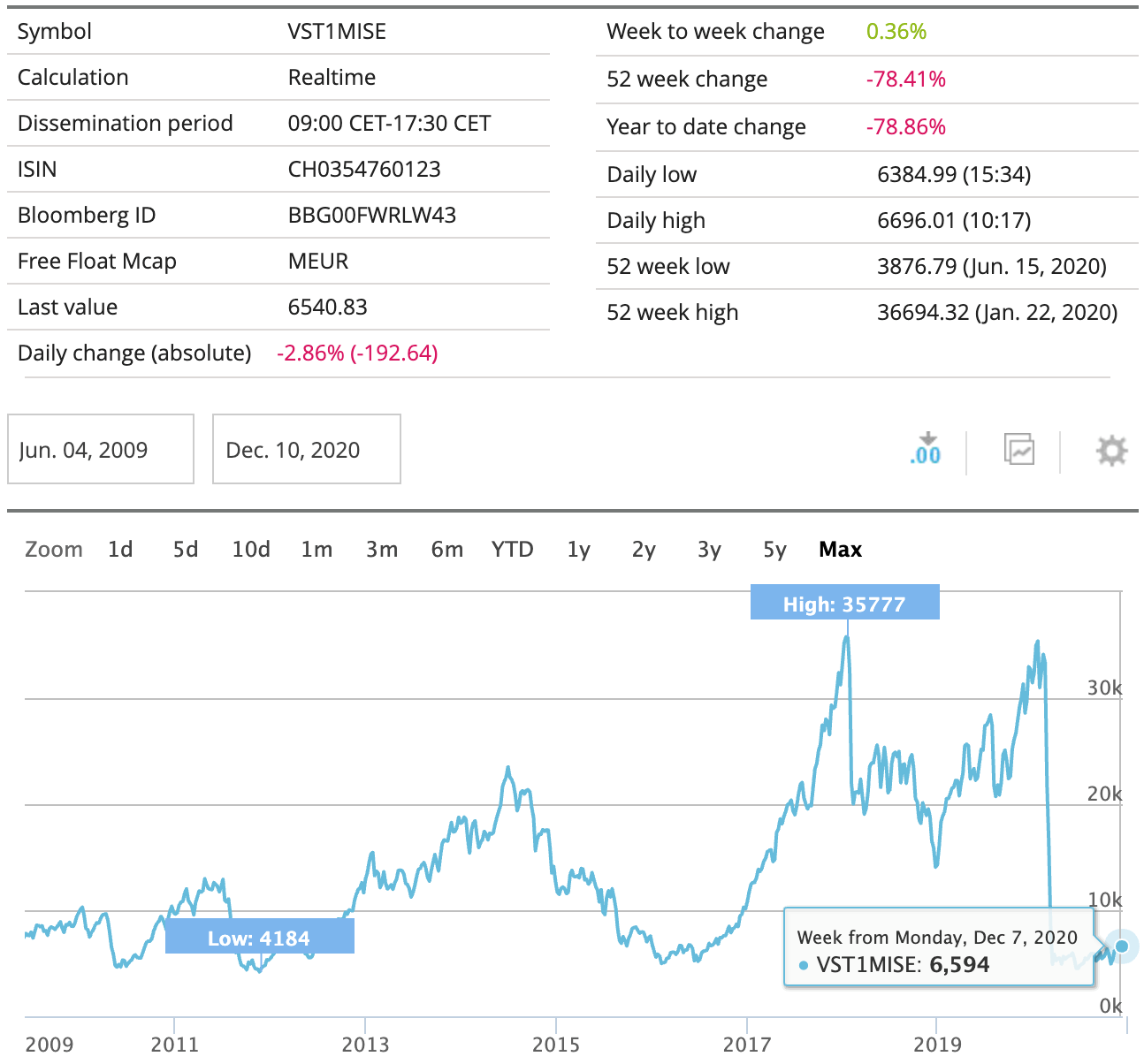This screenshot has height=1064, width=1144.
Task: Switch chart to 10d range
Action: coord(251,550)
